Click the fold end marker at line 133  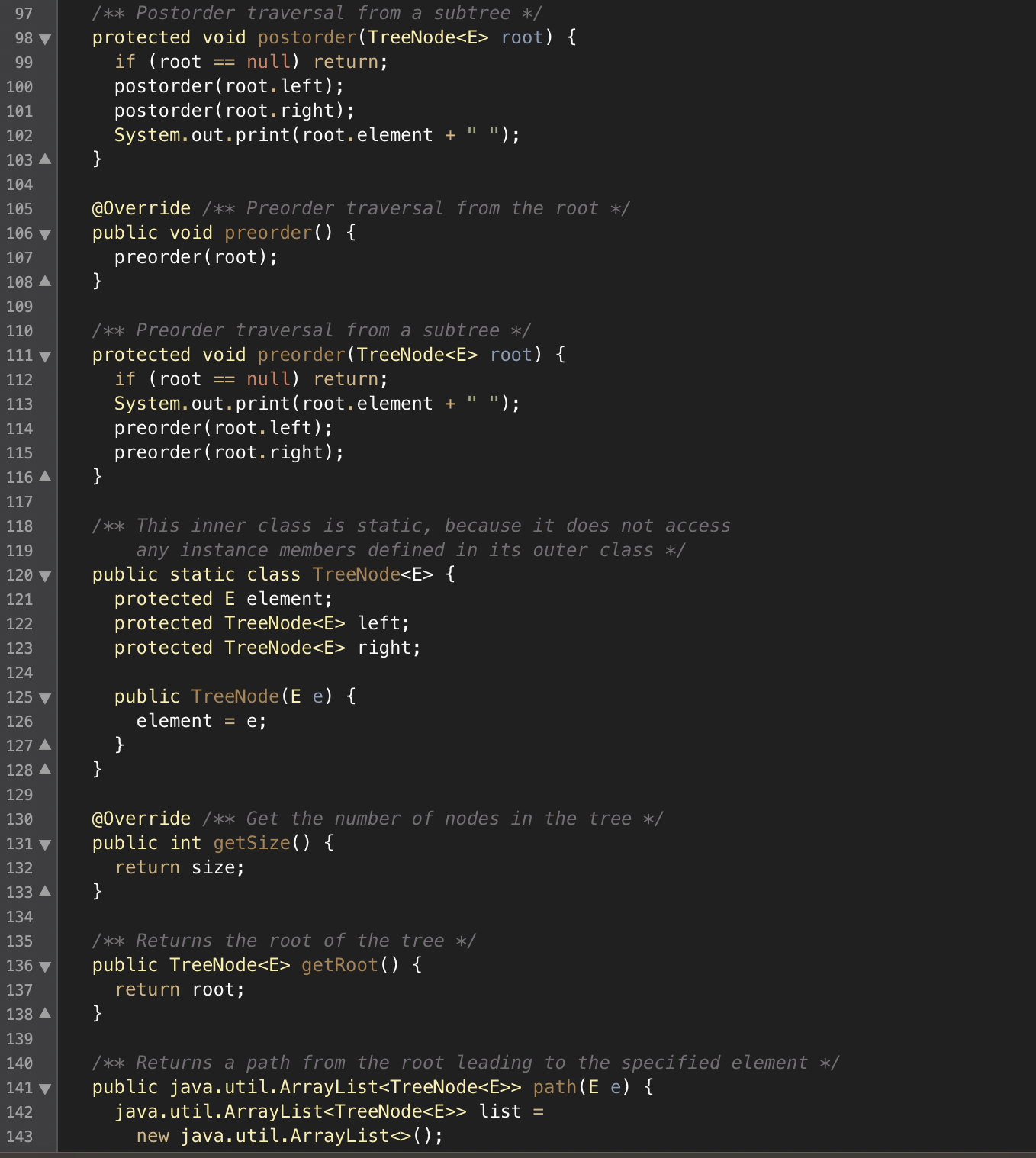point(45,892)
